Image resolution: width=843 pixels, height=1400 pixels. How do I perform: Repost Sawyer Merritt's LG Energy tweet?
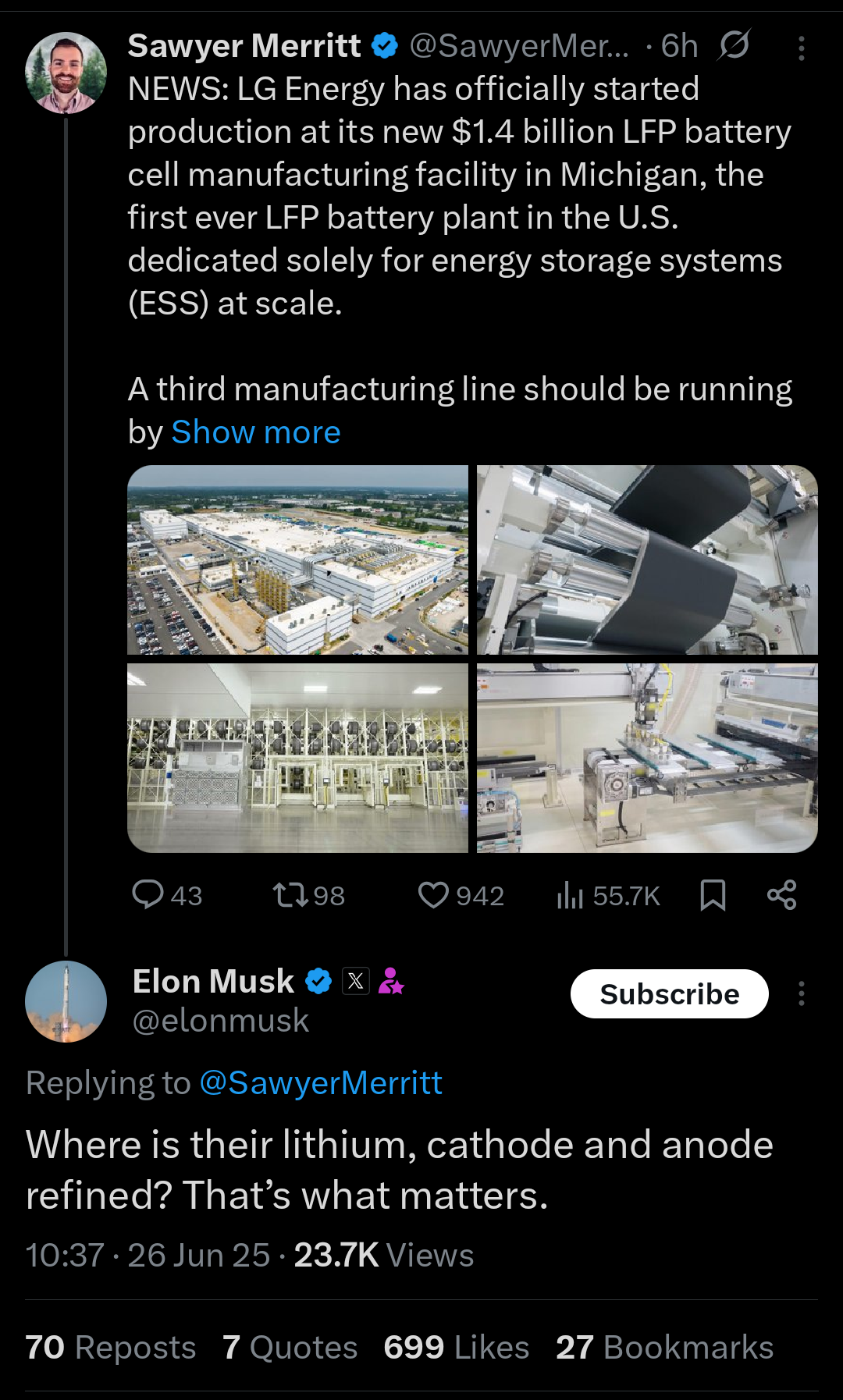[290, 894]
